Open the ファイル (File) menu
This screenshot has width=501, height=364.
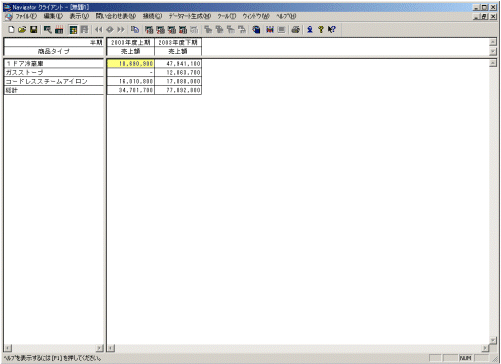pyautogui.click(x=26, y=16)
